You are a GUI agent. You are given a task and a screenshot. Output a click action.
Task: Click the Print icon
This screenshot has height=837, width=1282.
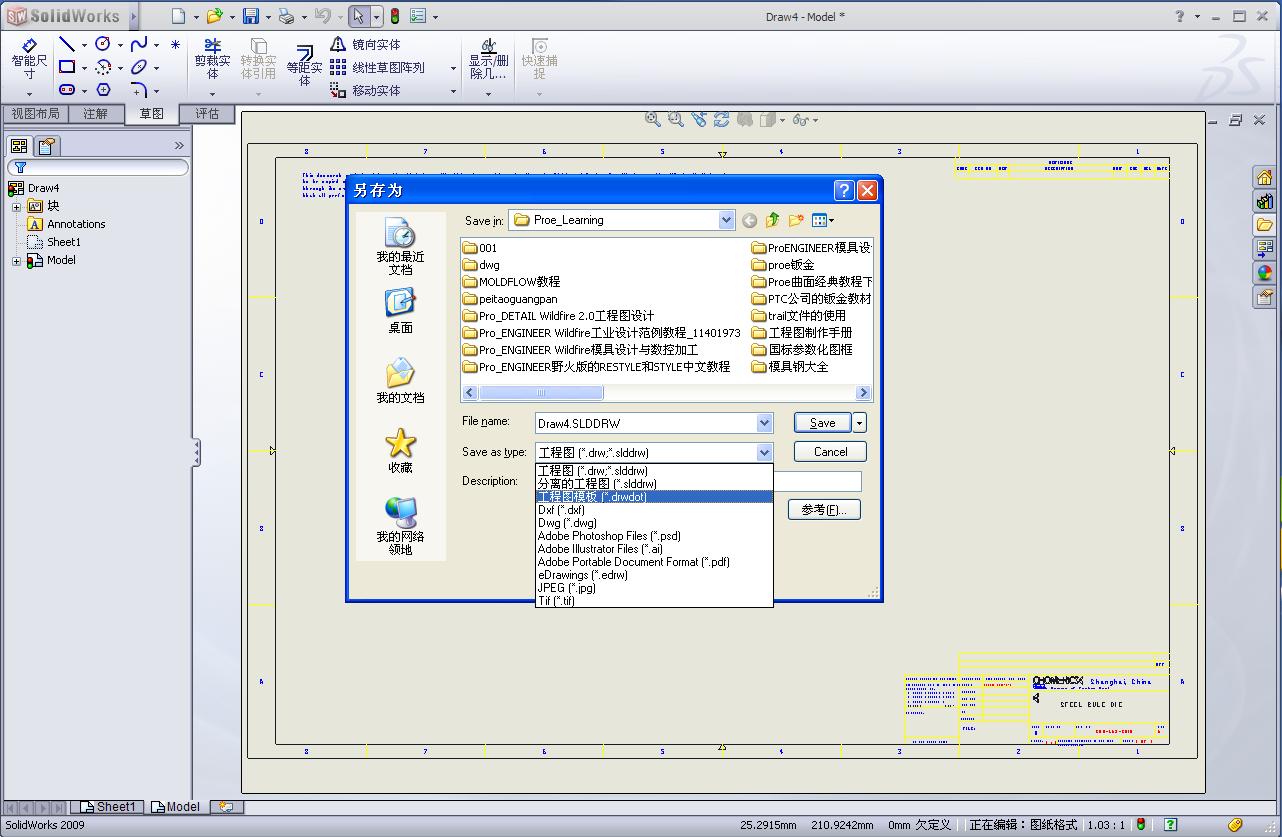tap(287, 16)
